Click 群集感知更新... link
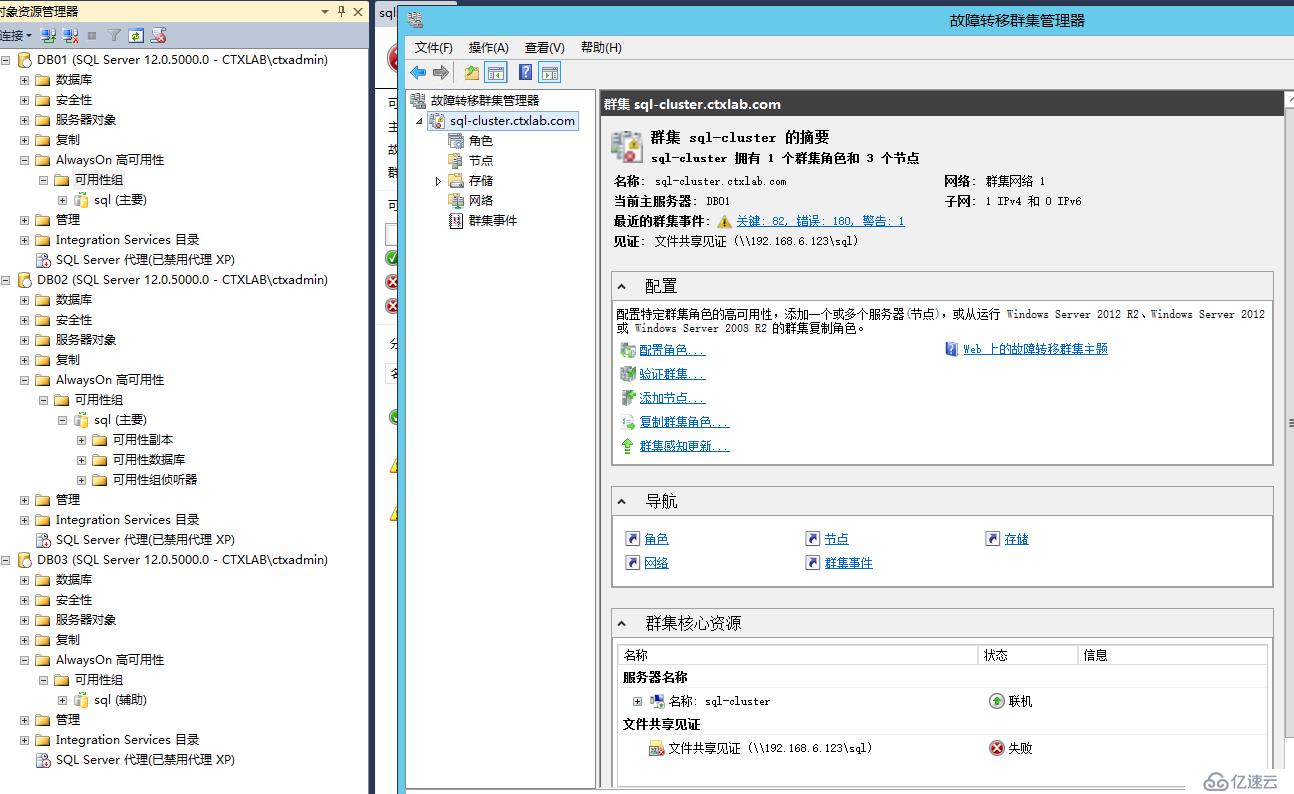Image resolution: width=1294 pixels, height=794 pixels. (x=684, y=446)
